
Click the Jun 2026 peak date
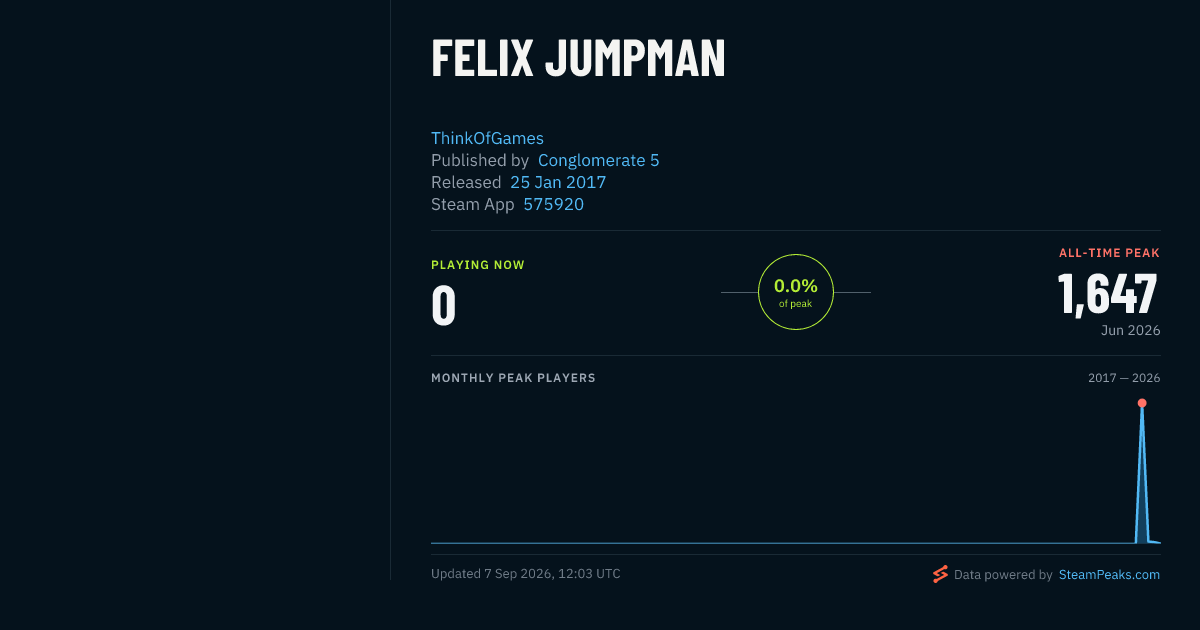tap(1131, 330)
